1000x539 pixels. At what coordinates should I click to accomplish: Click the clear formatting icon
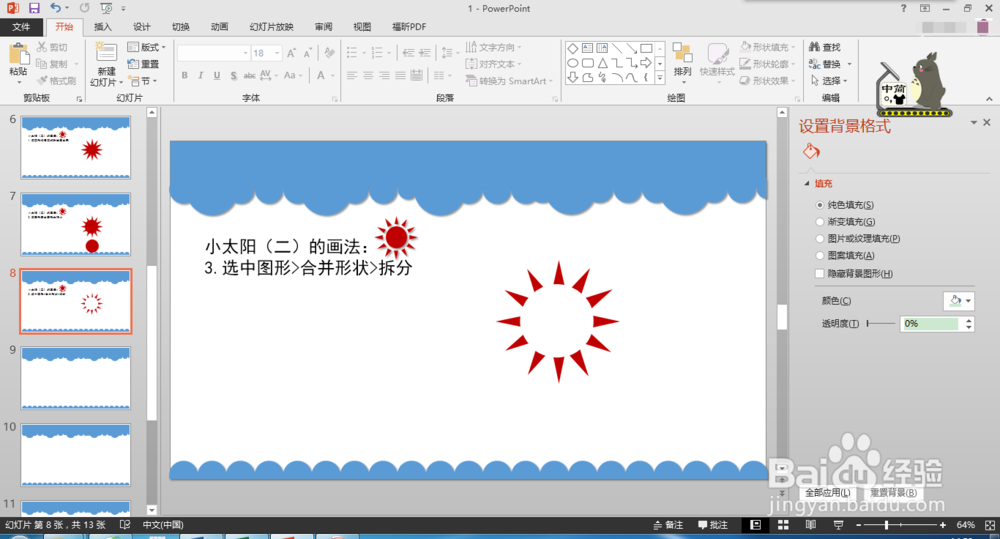tap(329, 53)
